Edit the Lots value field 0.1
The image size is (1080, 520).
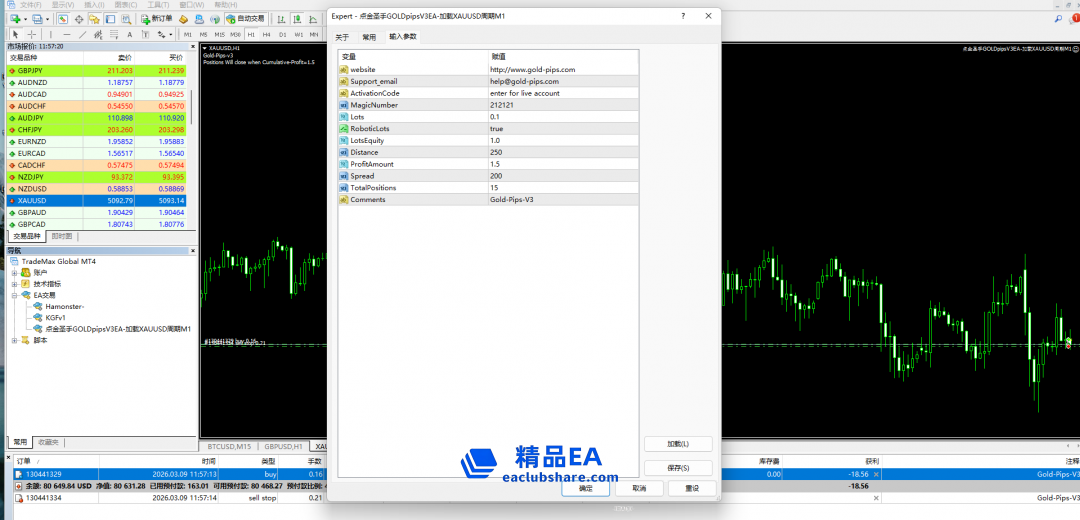[560, 117]
